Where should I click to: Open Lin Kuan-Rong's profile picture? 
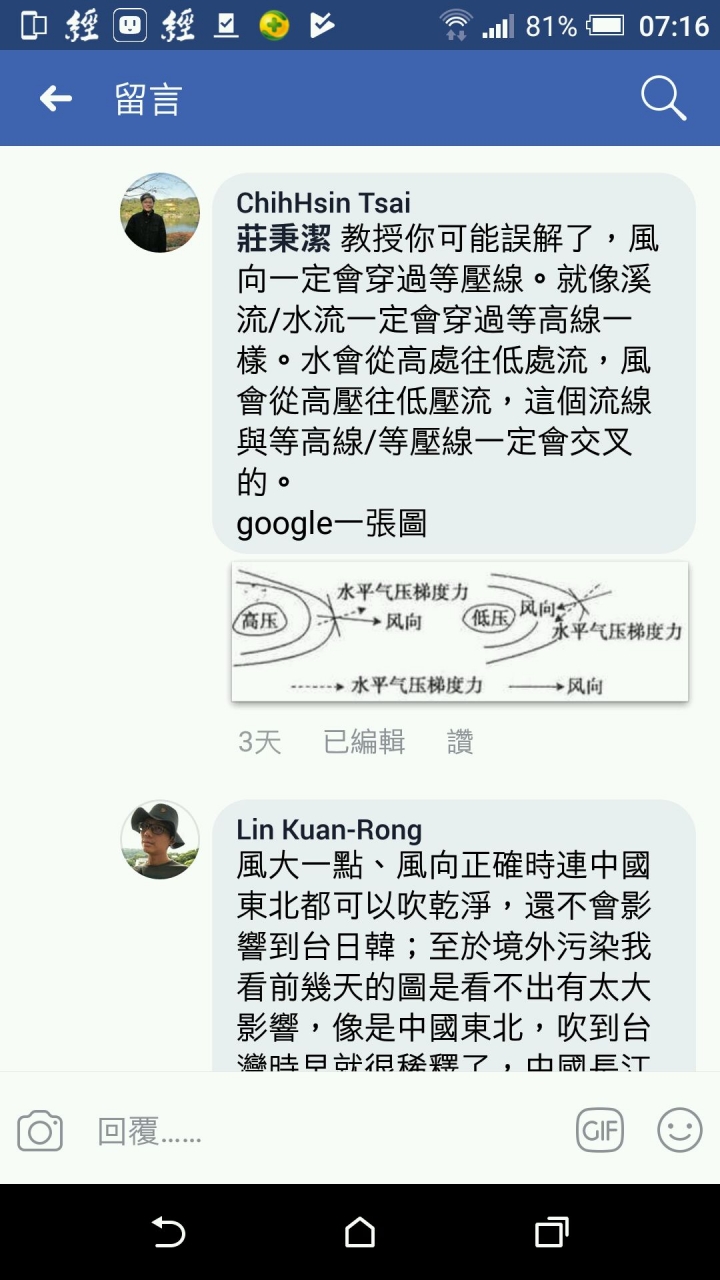point(160,840)
